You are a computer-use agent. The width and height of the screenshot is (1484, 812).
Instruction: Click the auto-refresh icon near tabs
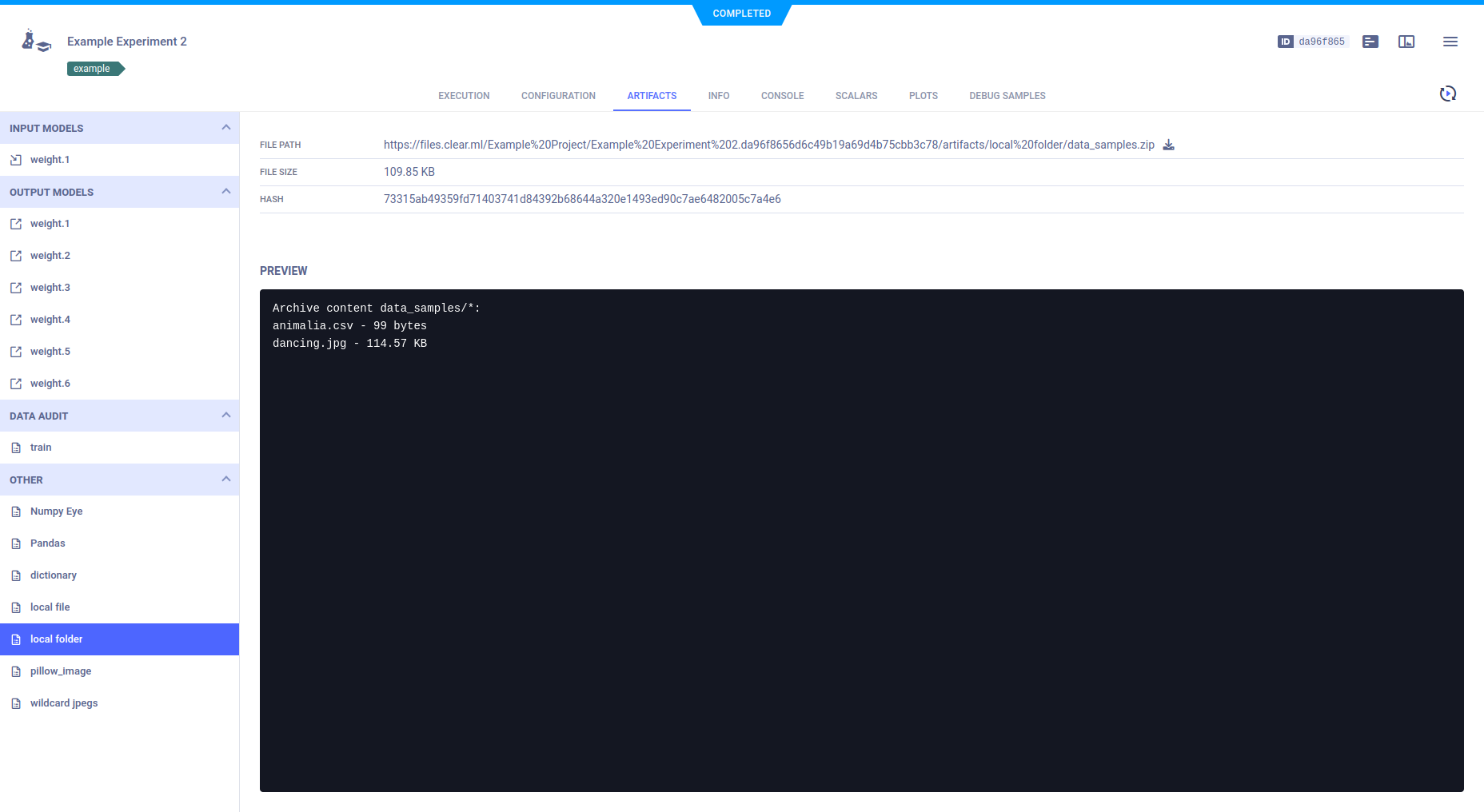click(1447, 94)
